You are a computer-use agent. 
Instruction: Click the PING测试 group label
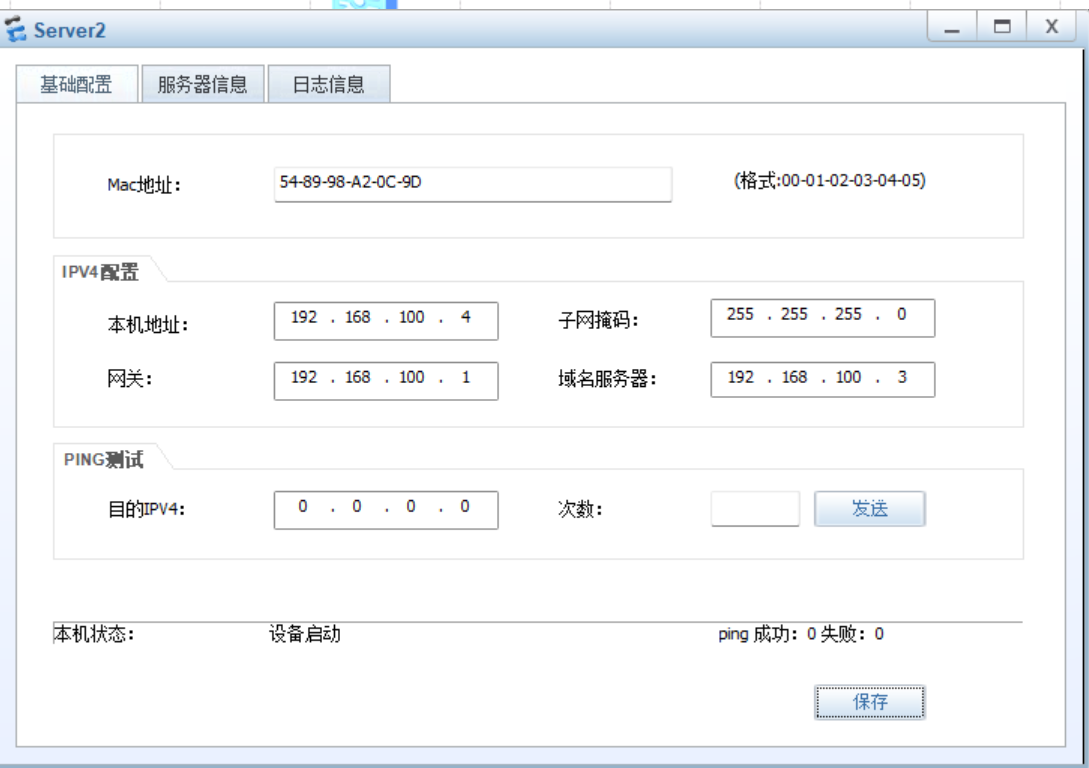103,460
